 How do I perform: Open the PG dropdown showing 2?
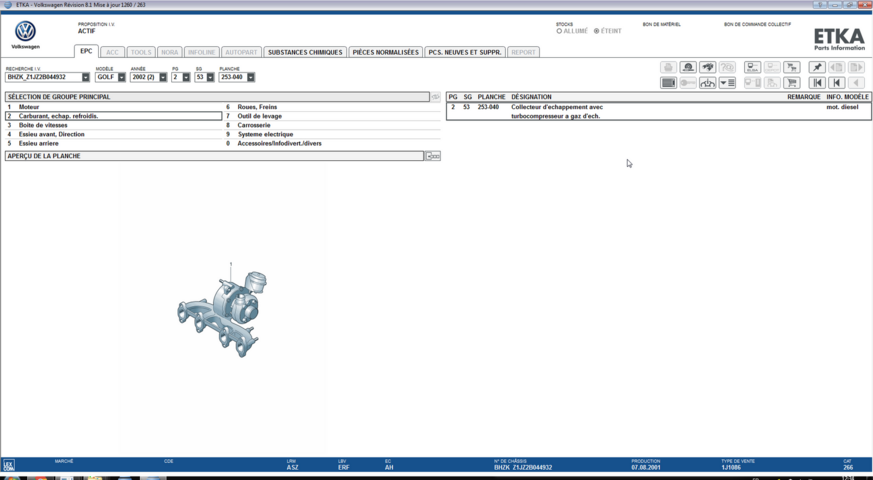coord(186,77)
